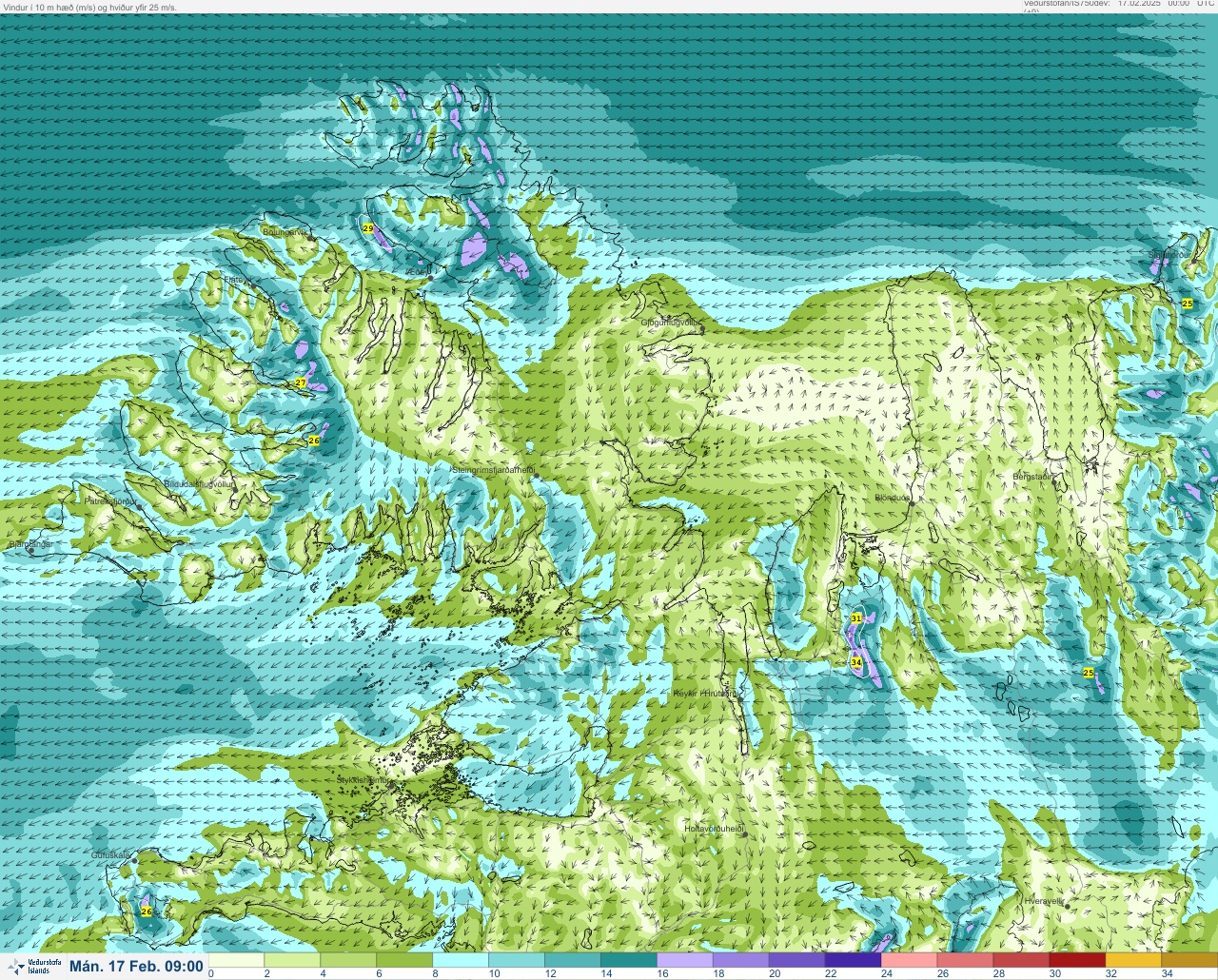The height and width of the screenshot is (980, 1218).
Task: Click the yellow gust marker '29'
Action: 368,228
